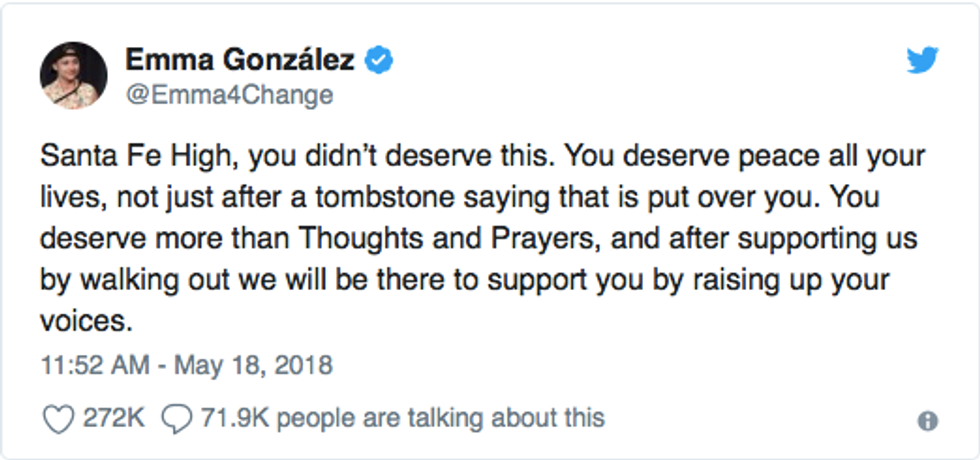Viewport: 980px width, 460px height.
Task: Open Emma González's profile picture
Action: (x=73, y=76)
